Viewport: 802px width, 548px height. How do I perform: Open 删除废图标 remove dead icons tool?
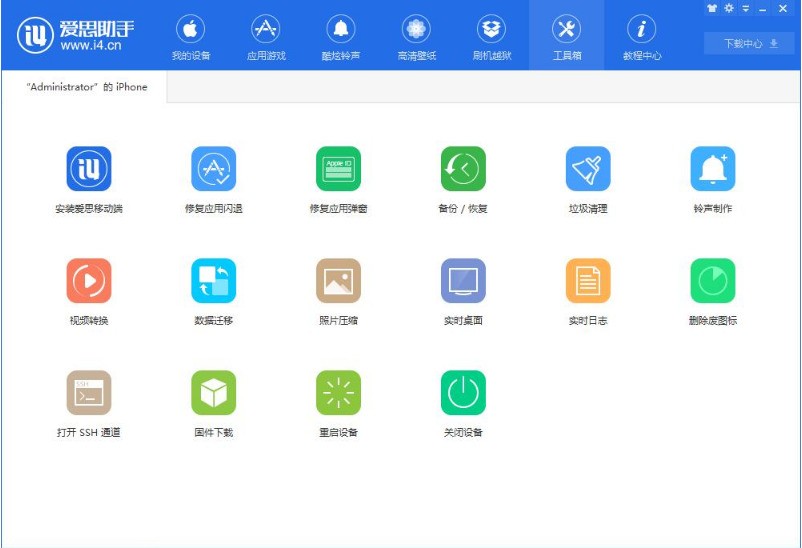point(713,280)
